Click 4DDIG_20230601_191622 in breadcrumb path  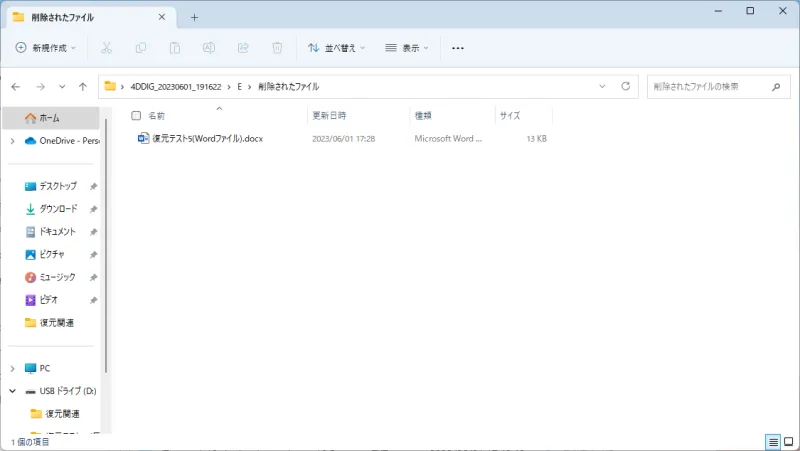(x=176, y=87)
